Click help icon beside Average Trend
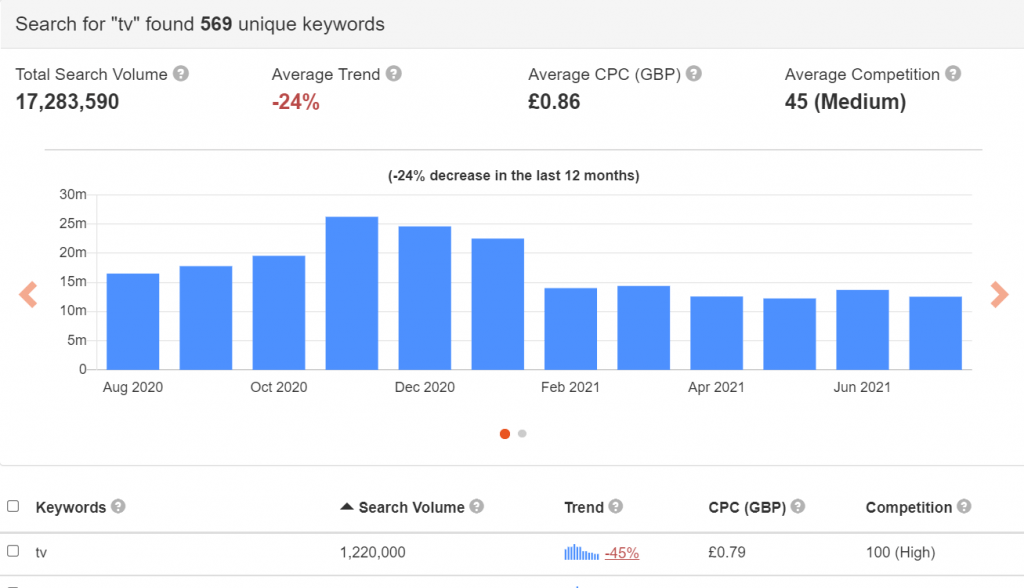Screen dimensions: 1024x588 tap(394, 74)
